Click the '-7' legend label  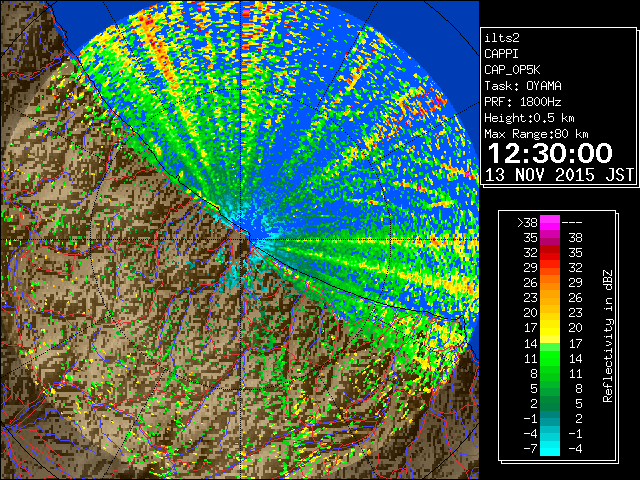(530, 449)
